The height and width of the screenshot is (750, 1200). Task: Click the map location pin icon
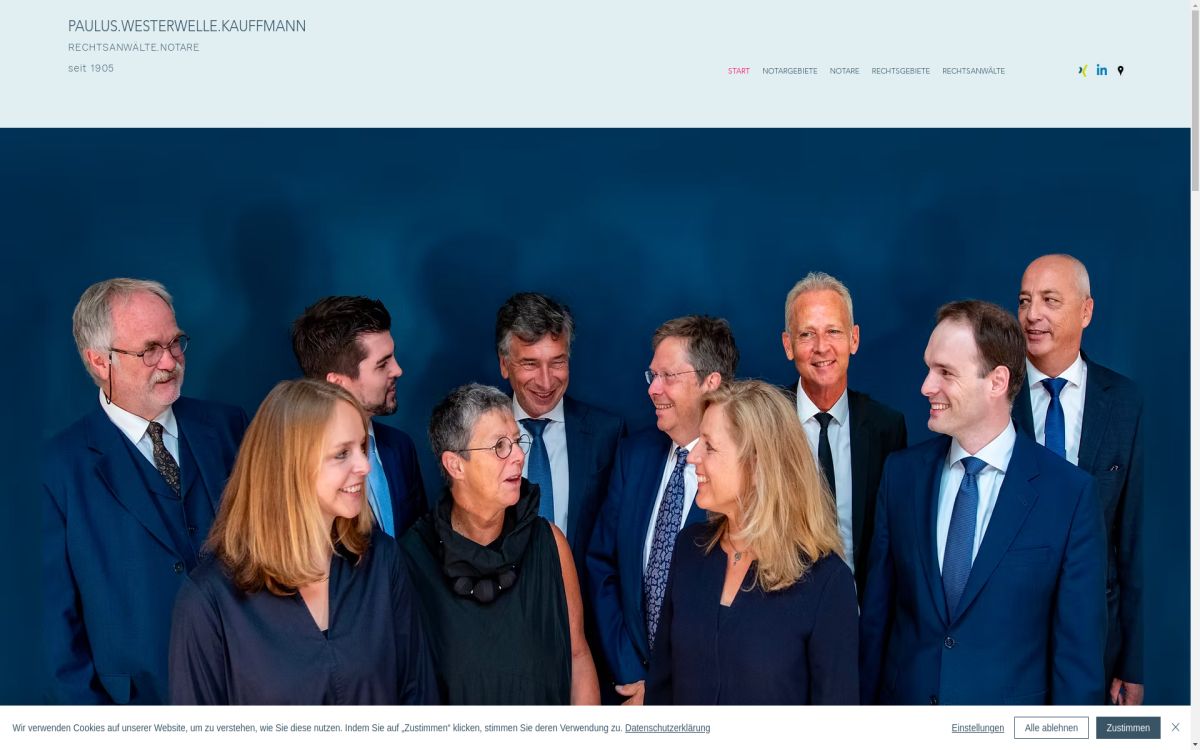click(x=1120, y=71)
